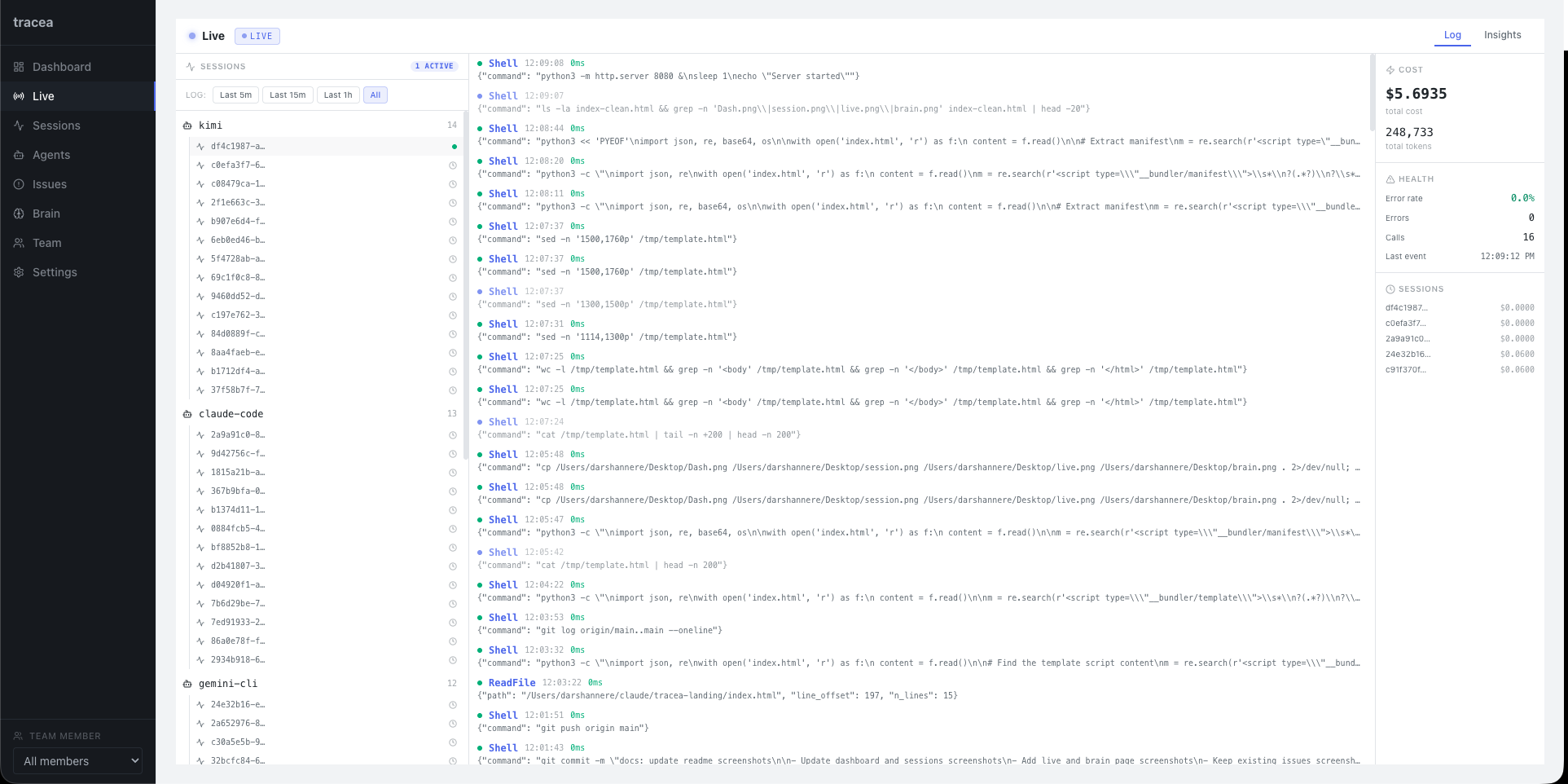Screen dimensions: 1568x784
Task: Click the clock icon on session 37f58b7f
Action: click(x=453, y=390)
